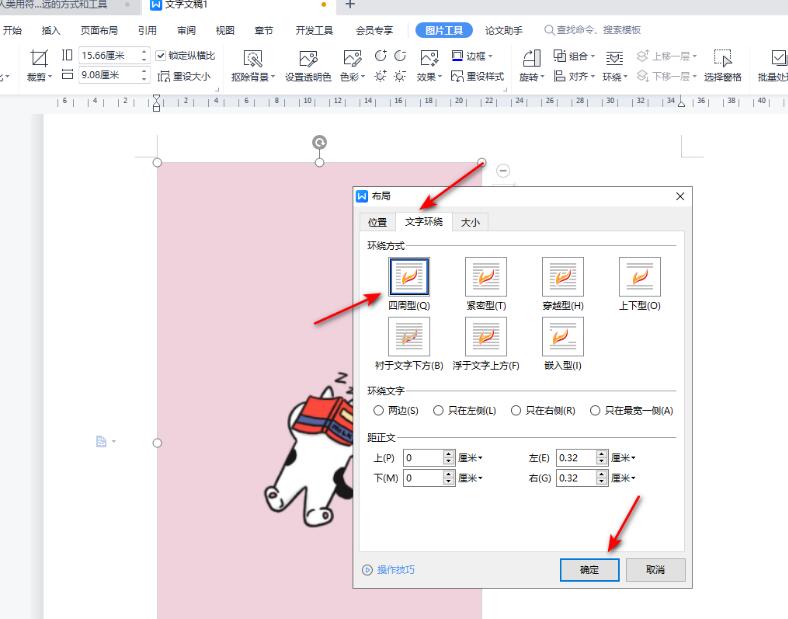
Task: Click the Set Transparent Color (设置透明色) icon
Action: [x=308, y=59]
